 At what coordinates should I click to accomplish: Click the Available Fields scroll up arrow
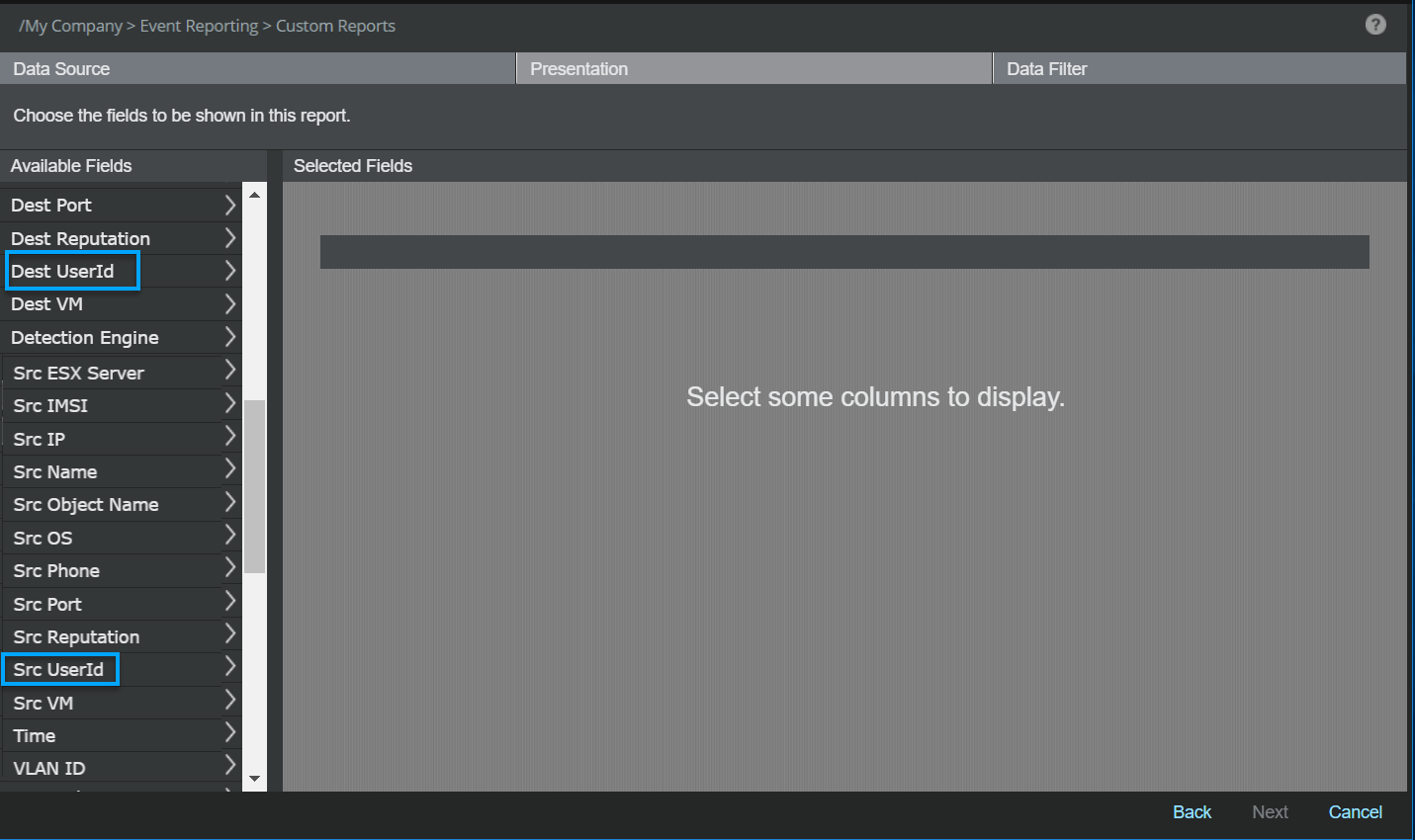(x=254, y=195)
